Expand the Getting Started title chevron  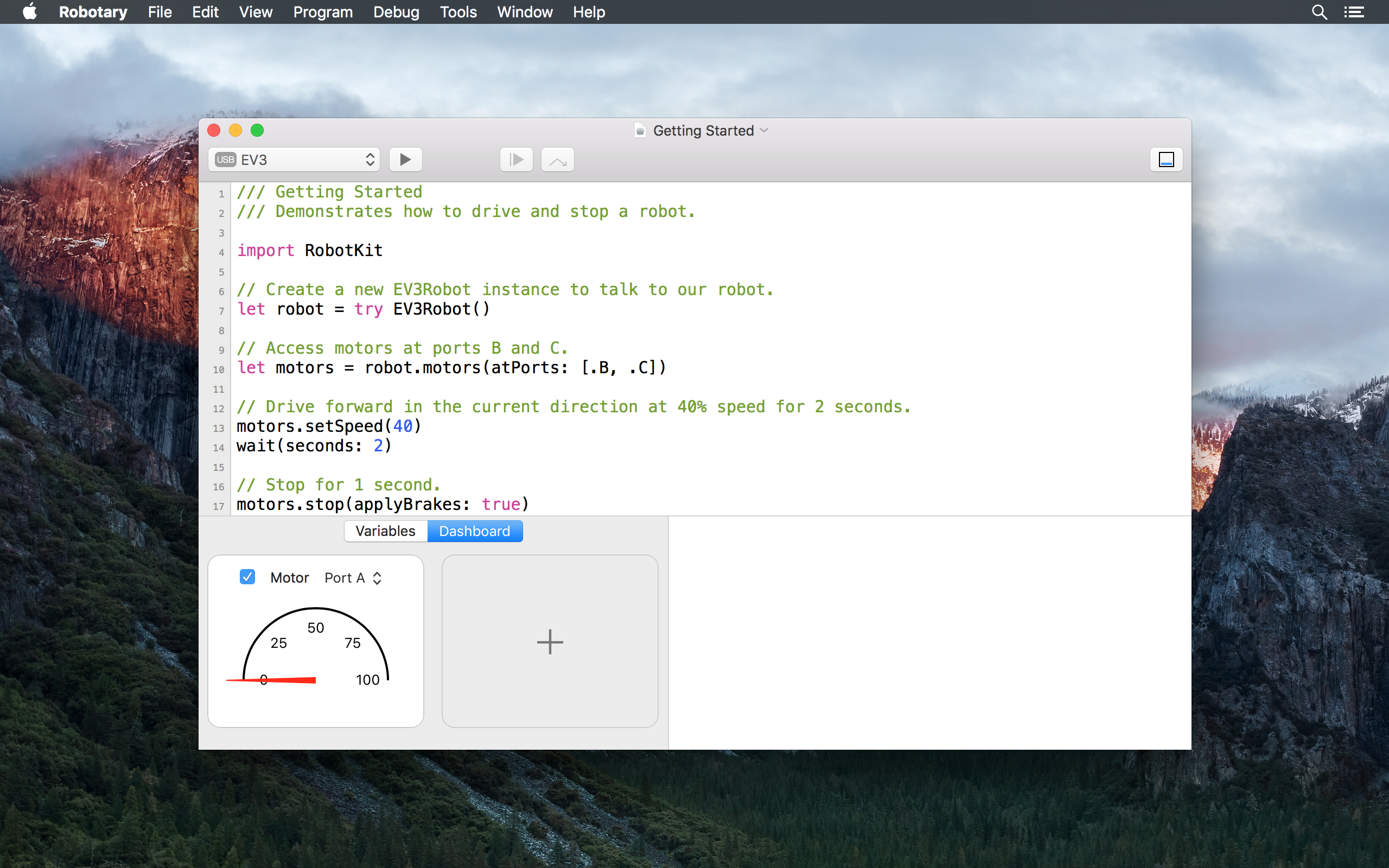[x=764, y=130]
